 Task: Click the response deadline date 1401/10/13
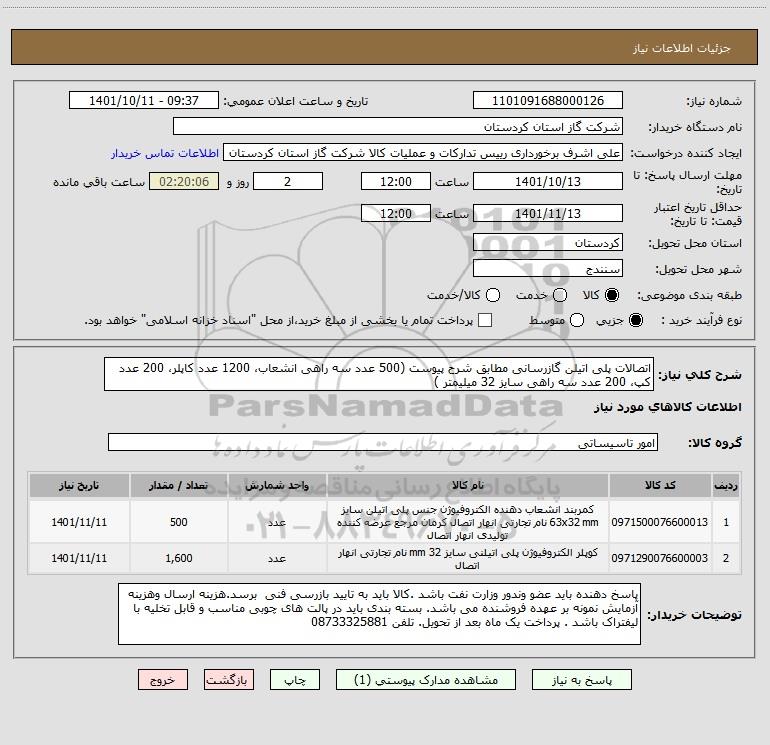548,181
